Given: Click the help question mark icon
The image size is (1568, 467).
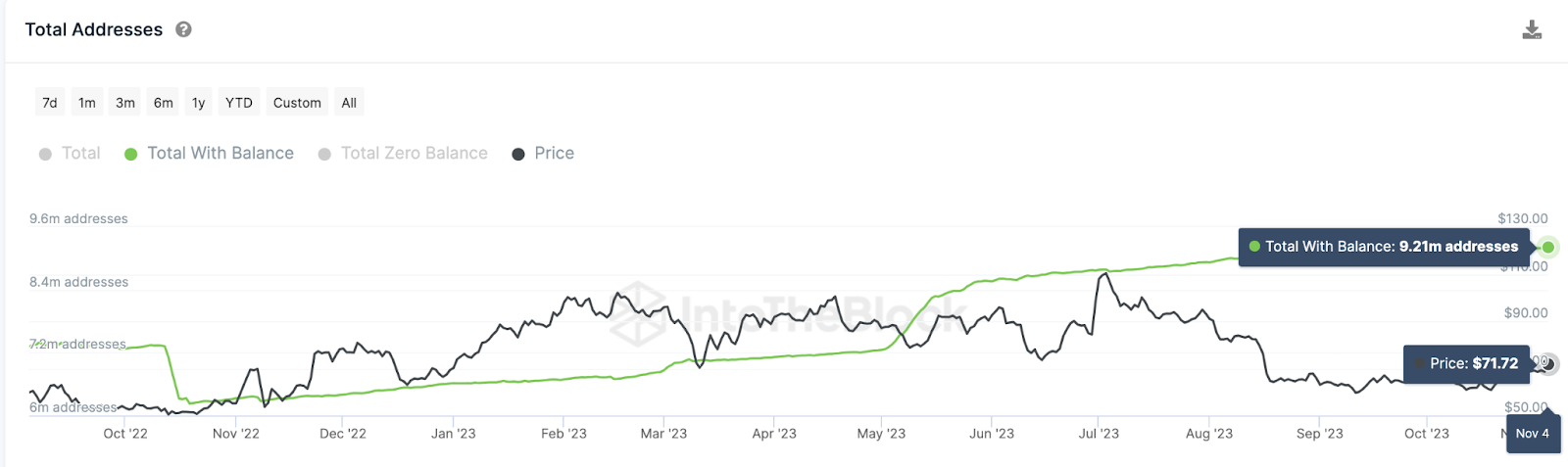Looking at the screenshot, I should point(183,29).
